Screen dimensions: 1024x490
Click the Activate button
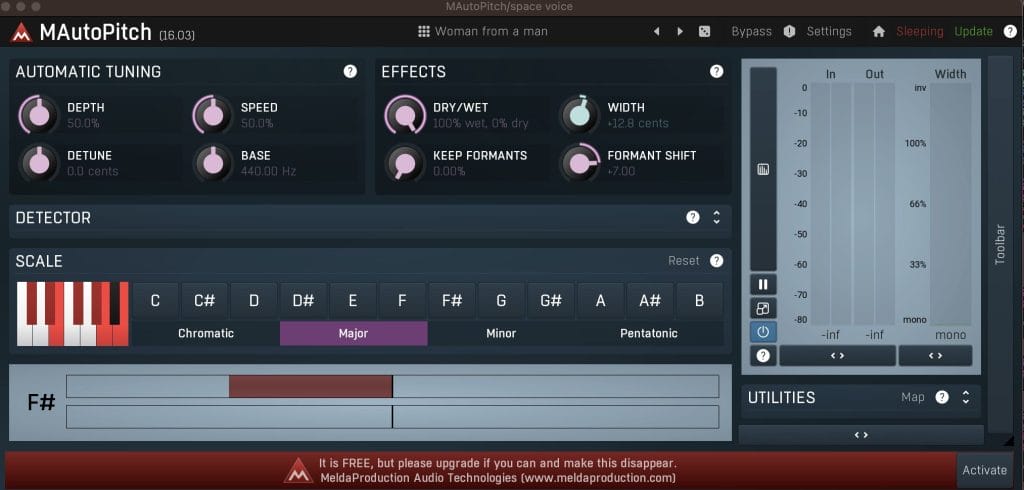point(984,470)
